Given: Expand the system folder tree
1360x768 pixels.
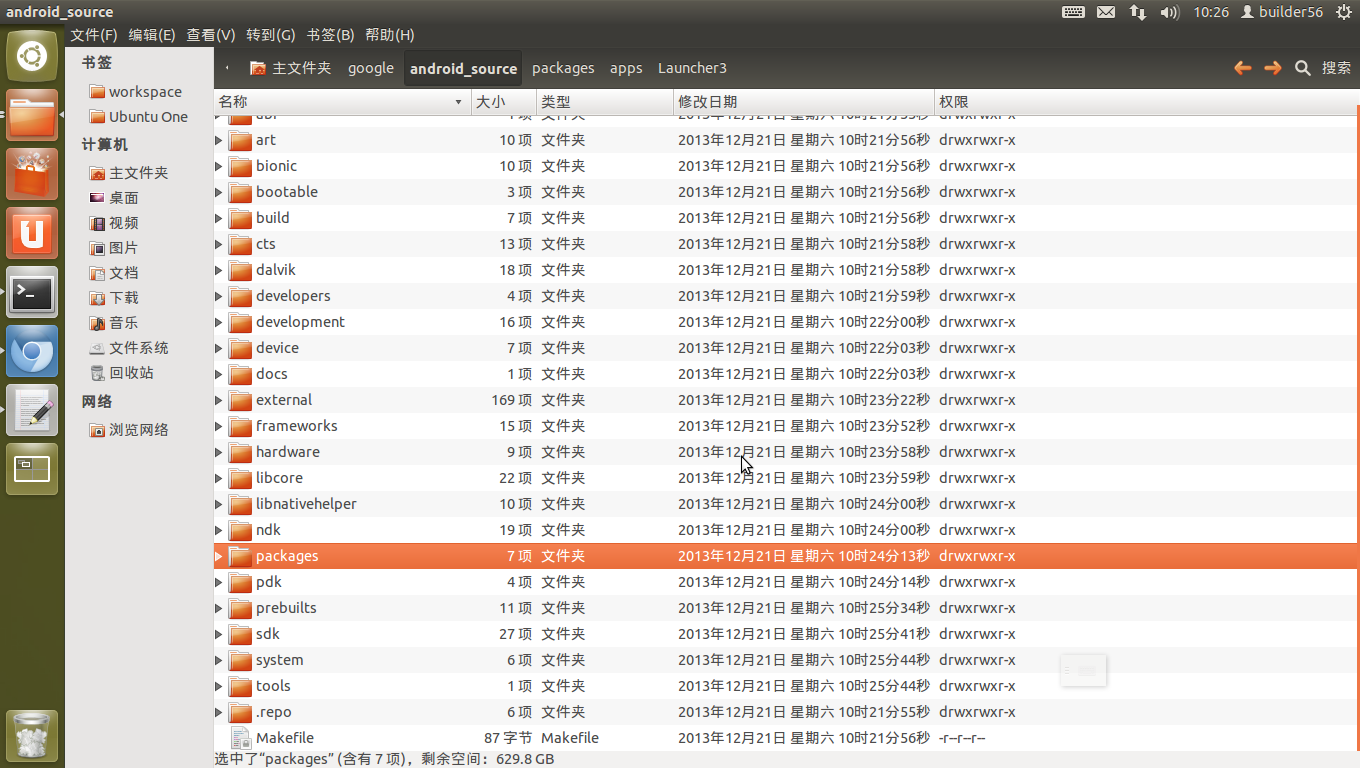Looking at the screenshot, I should pos(219,660).
